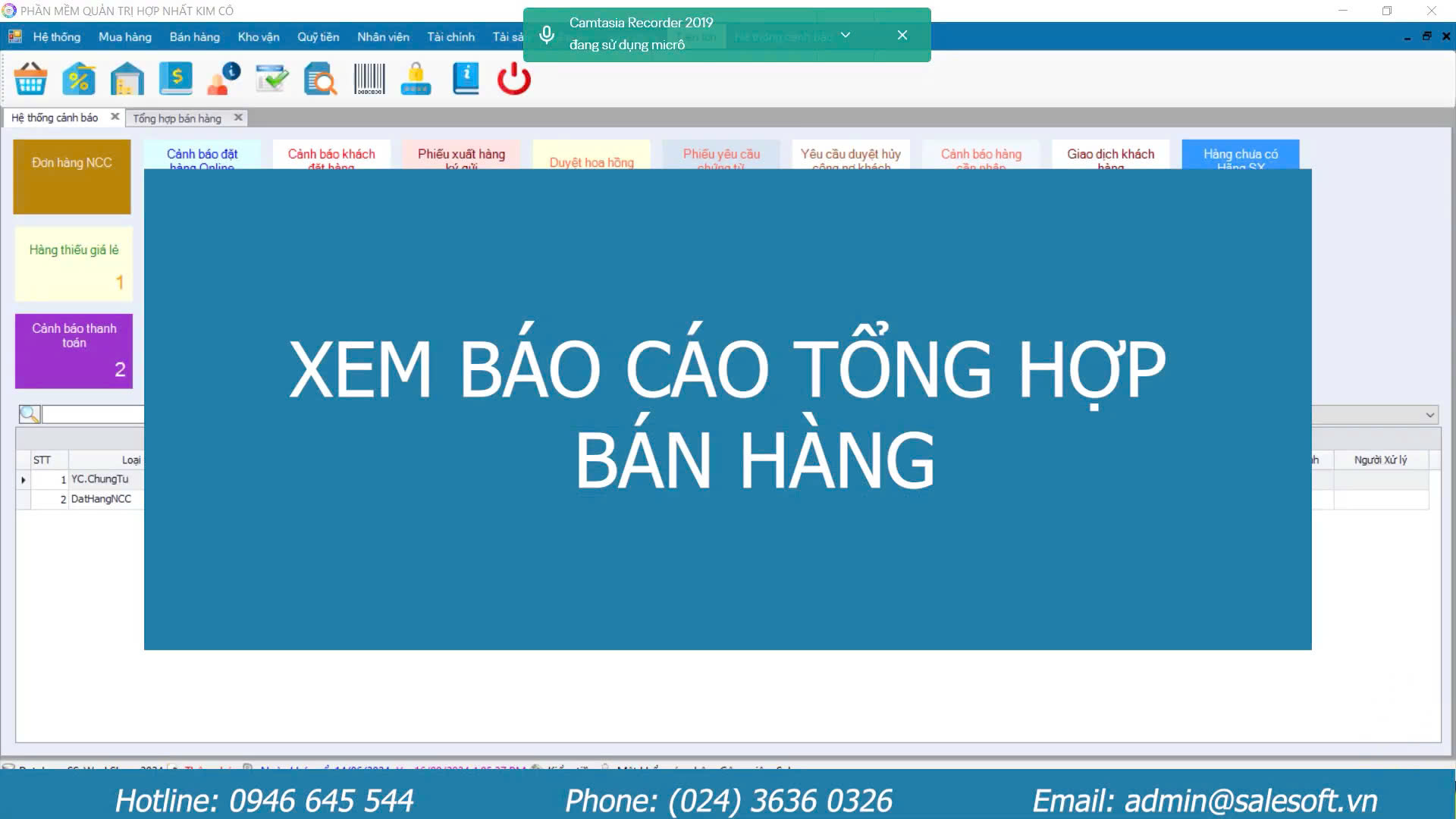The width and height of the screenshot is (1456, 819).
Task: Click the Người Xử lý column header
Action: [1381, 460]
